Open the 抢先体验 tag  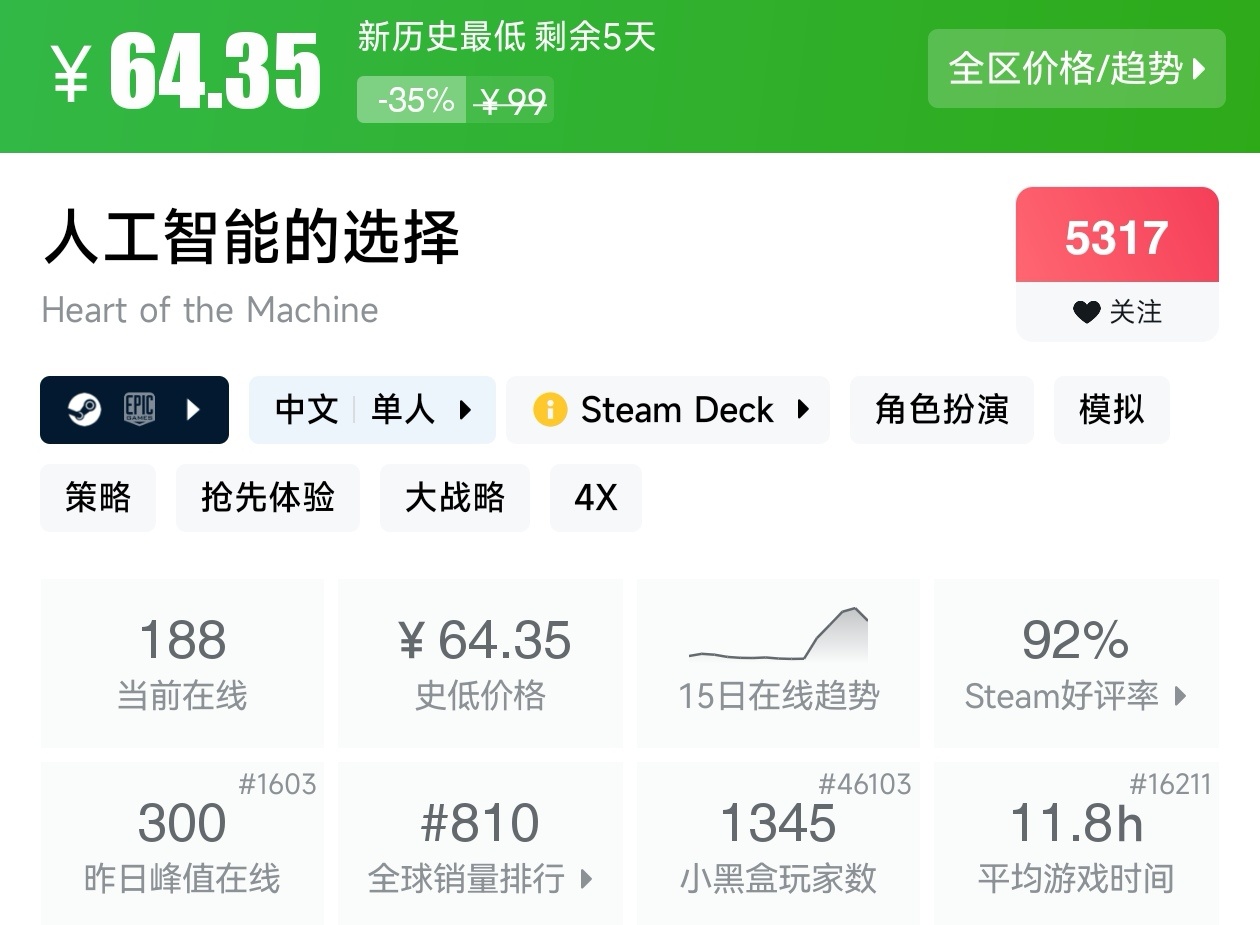click(x=267, y=497)
